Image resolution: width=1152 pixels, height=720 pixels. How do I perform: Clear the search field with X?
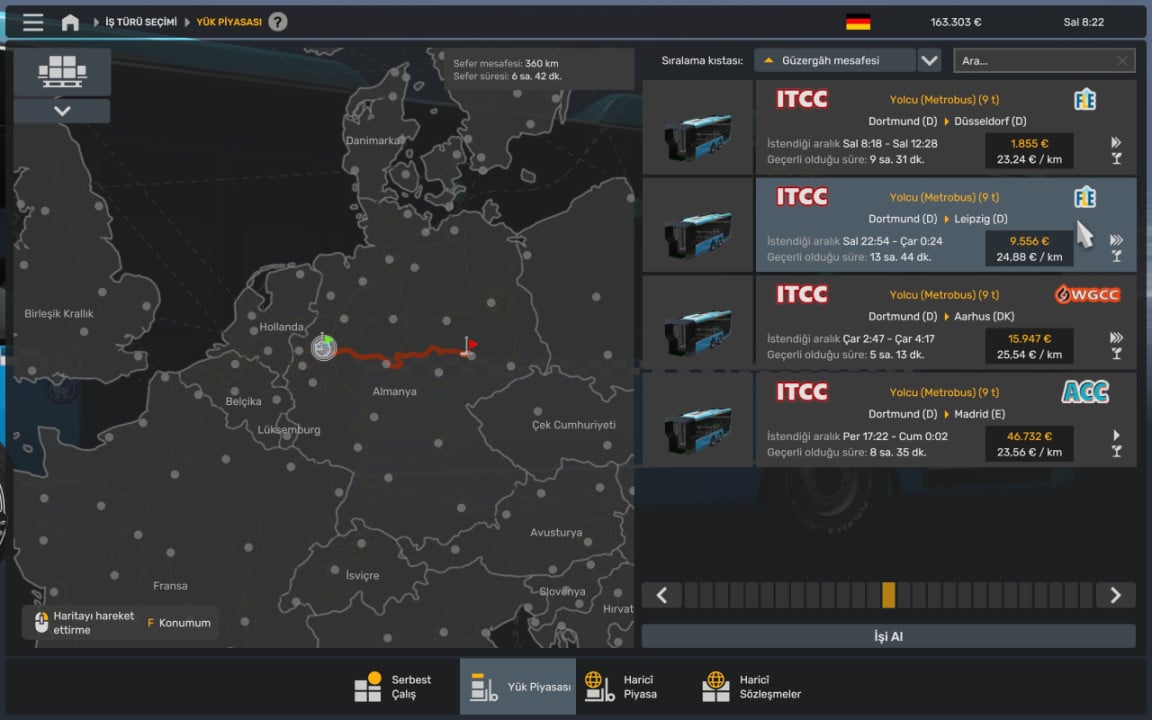tap(1122, 61)
